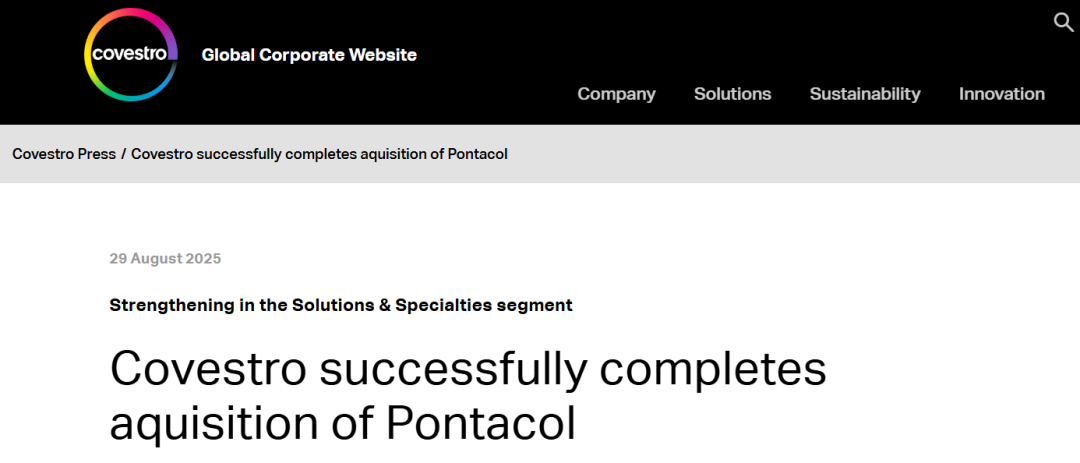Image resolution: width=1080 pixels, height=463 pixels.
Task: Click the Global Corporate Website header text
Action: [x=309, y=55]
